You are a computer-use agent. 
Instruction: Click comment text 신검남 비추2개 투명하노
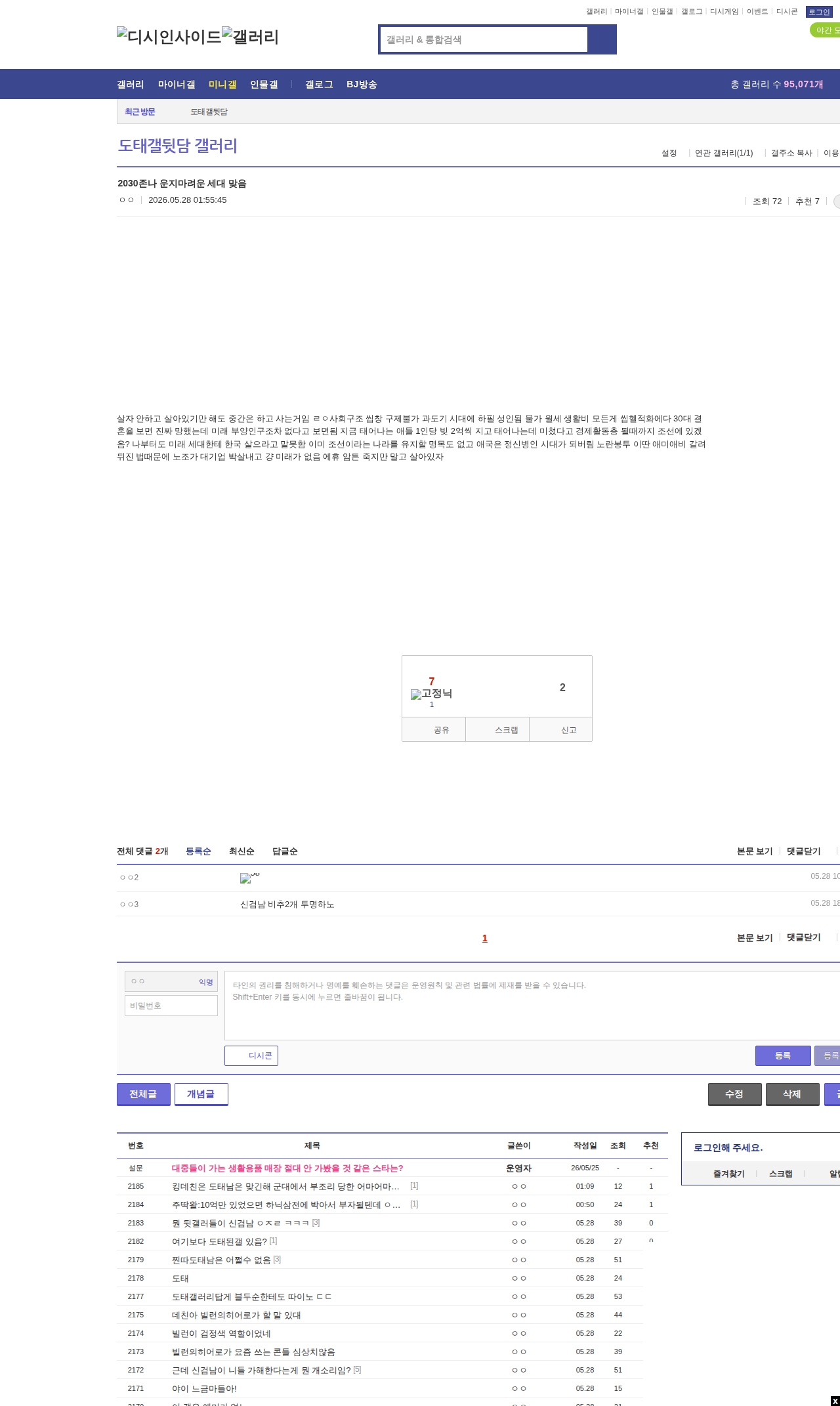coord(287,905)
